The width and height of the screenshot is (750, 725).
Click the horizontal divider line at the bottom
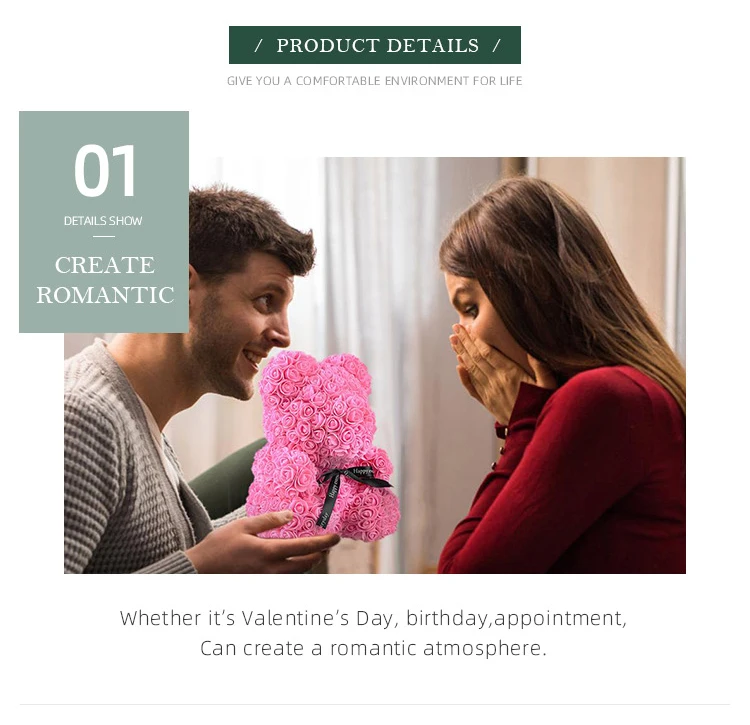[x=375, y=704]
